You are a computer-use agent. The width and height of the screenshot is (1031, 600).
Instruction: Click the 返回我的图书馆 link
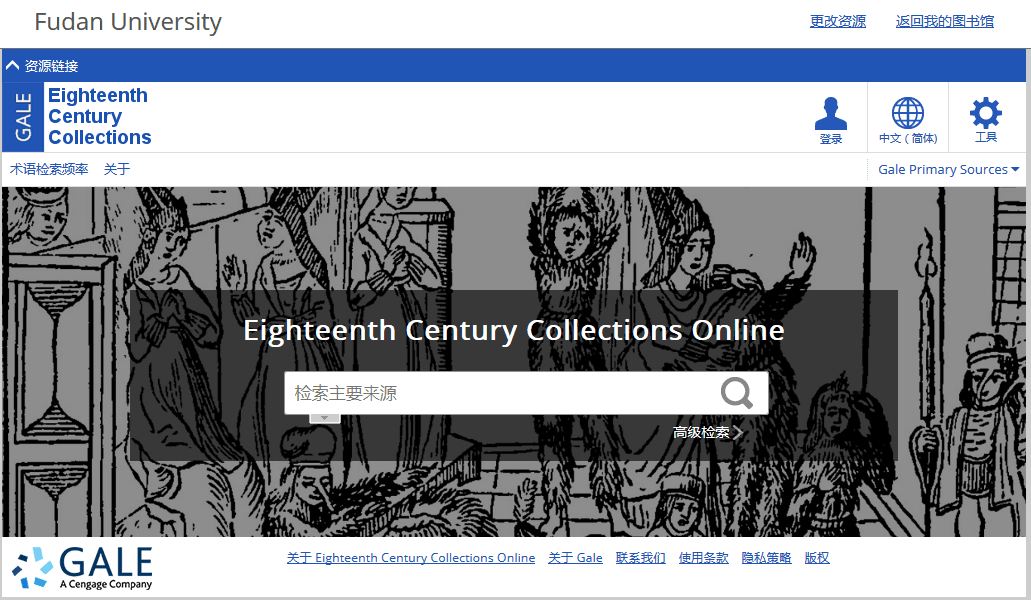(x=945, y=21)
